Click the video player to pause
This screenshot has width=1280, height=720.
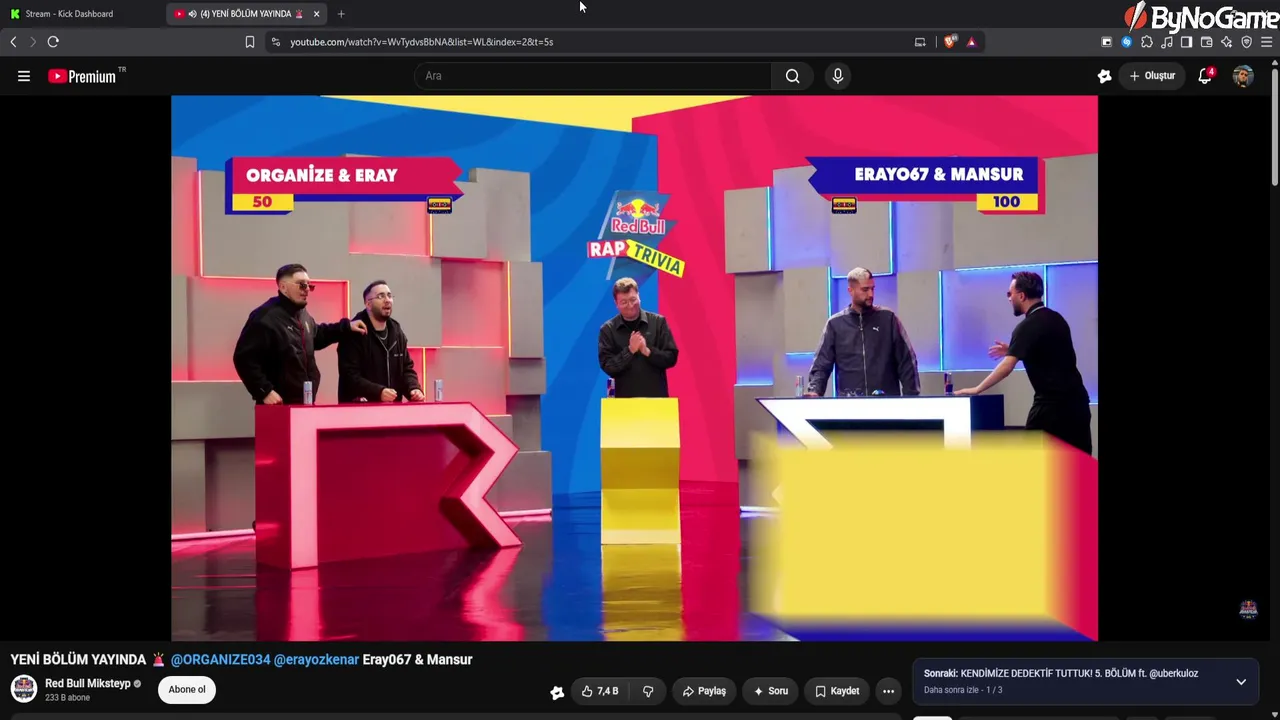pos(634,368)
